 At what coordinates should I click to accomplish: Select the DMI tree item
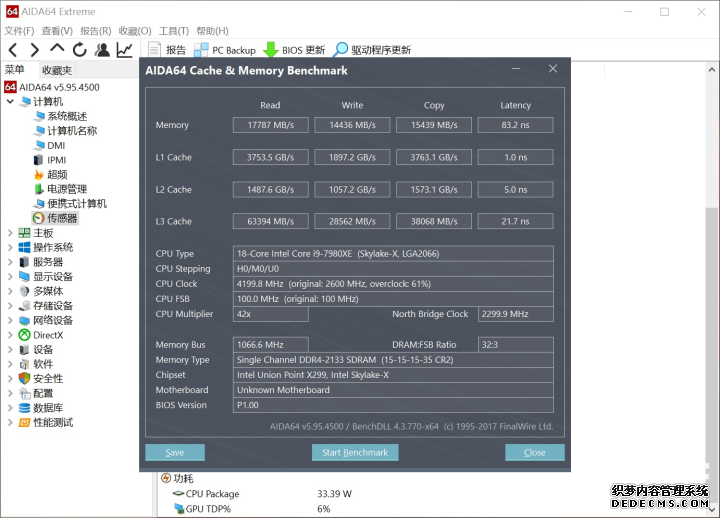pos(50,146)
